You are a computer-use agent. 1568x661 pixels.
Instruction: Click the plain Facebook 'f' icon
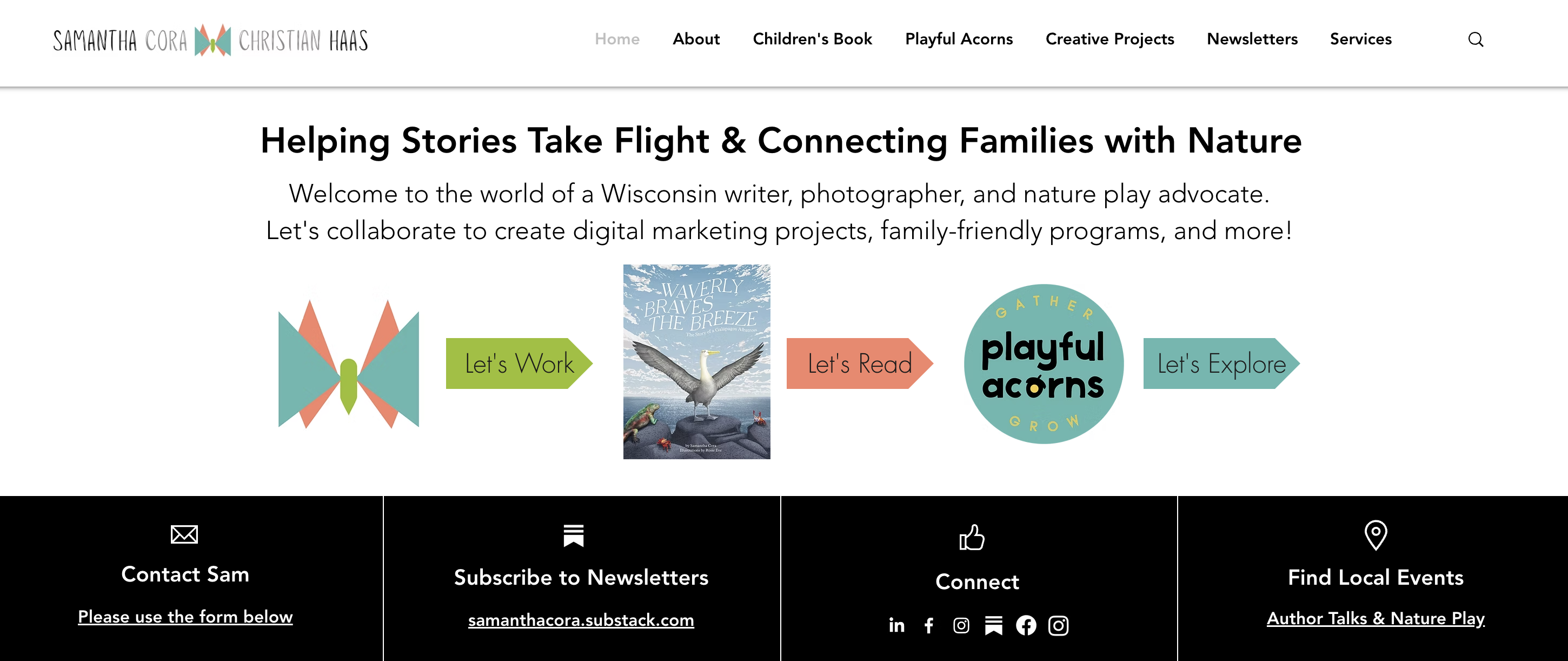[x=929, y=625]
